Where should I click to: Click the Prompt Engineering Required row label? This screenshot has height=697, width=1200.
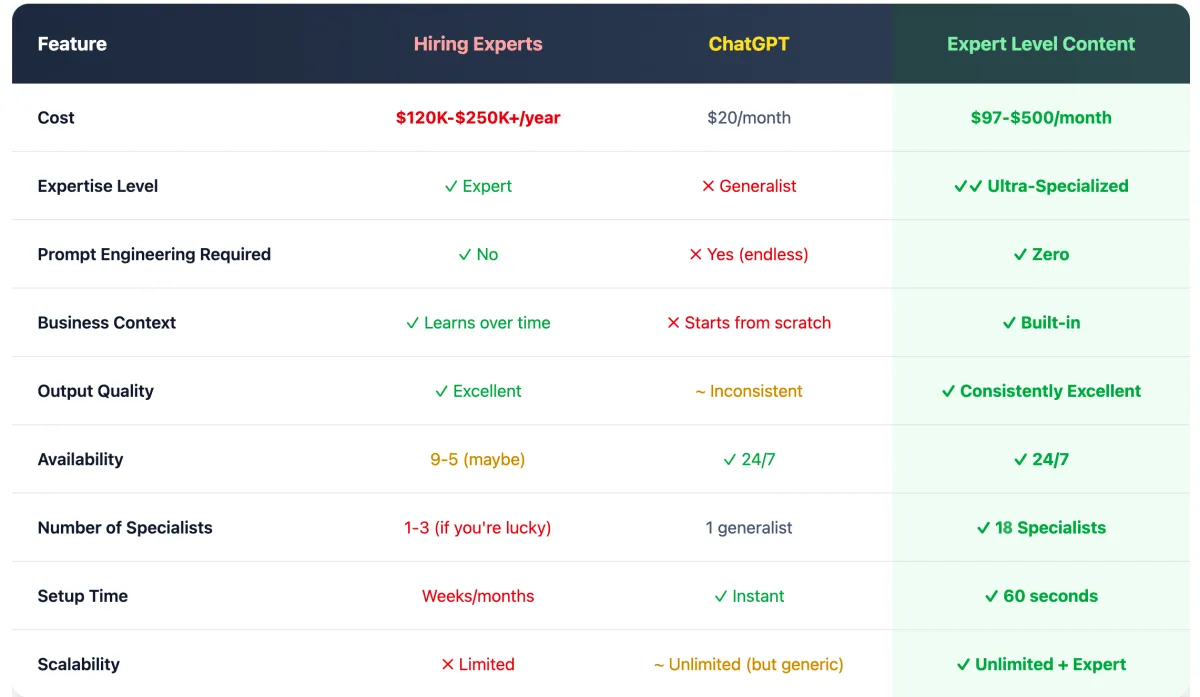pyautogui.click(x=154, y=254)
